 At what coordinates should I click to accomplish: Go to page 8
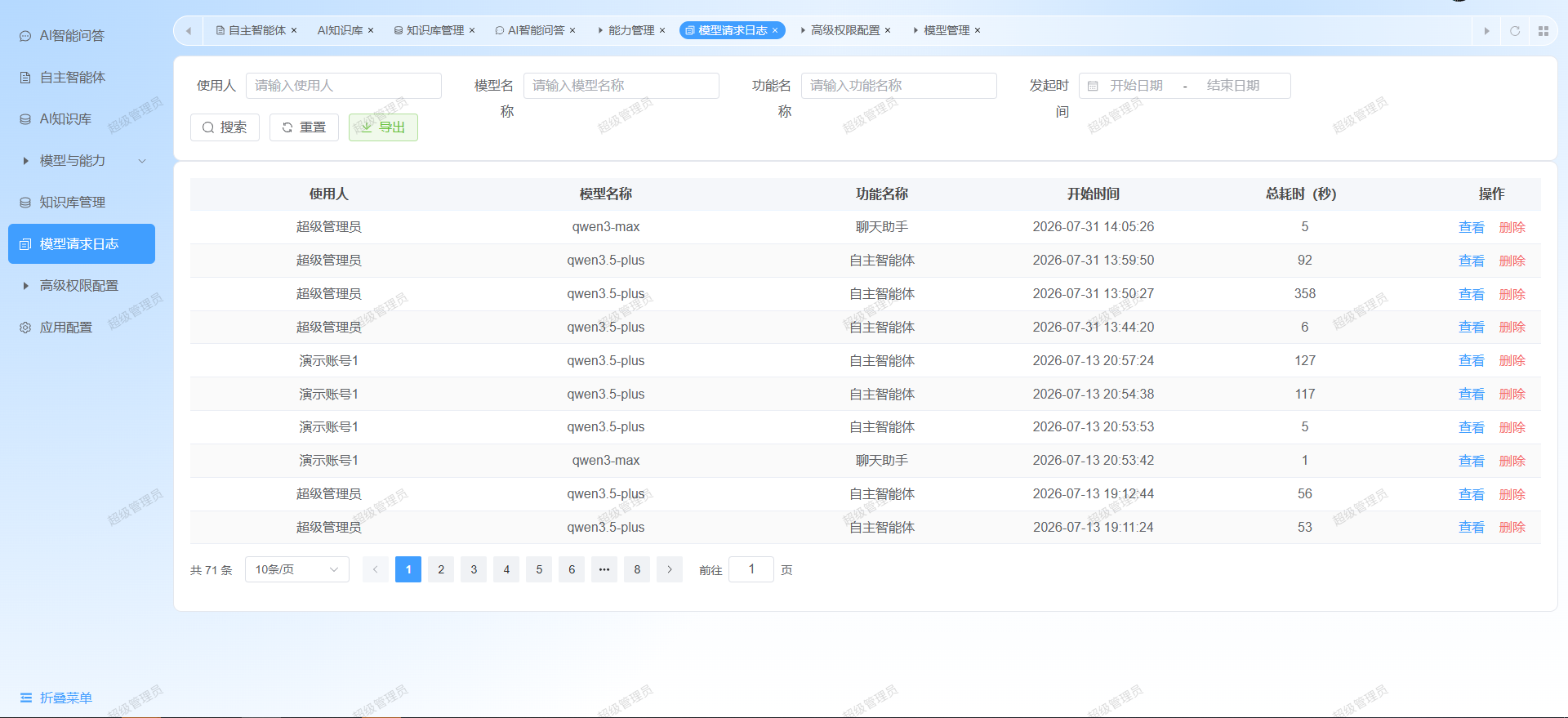[637, 569]
